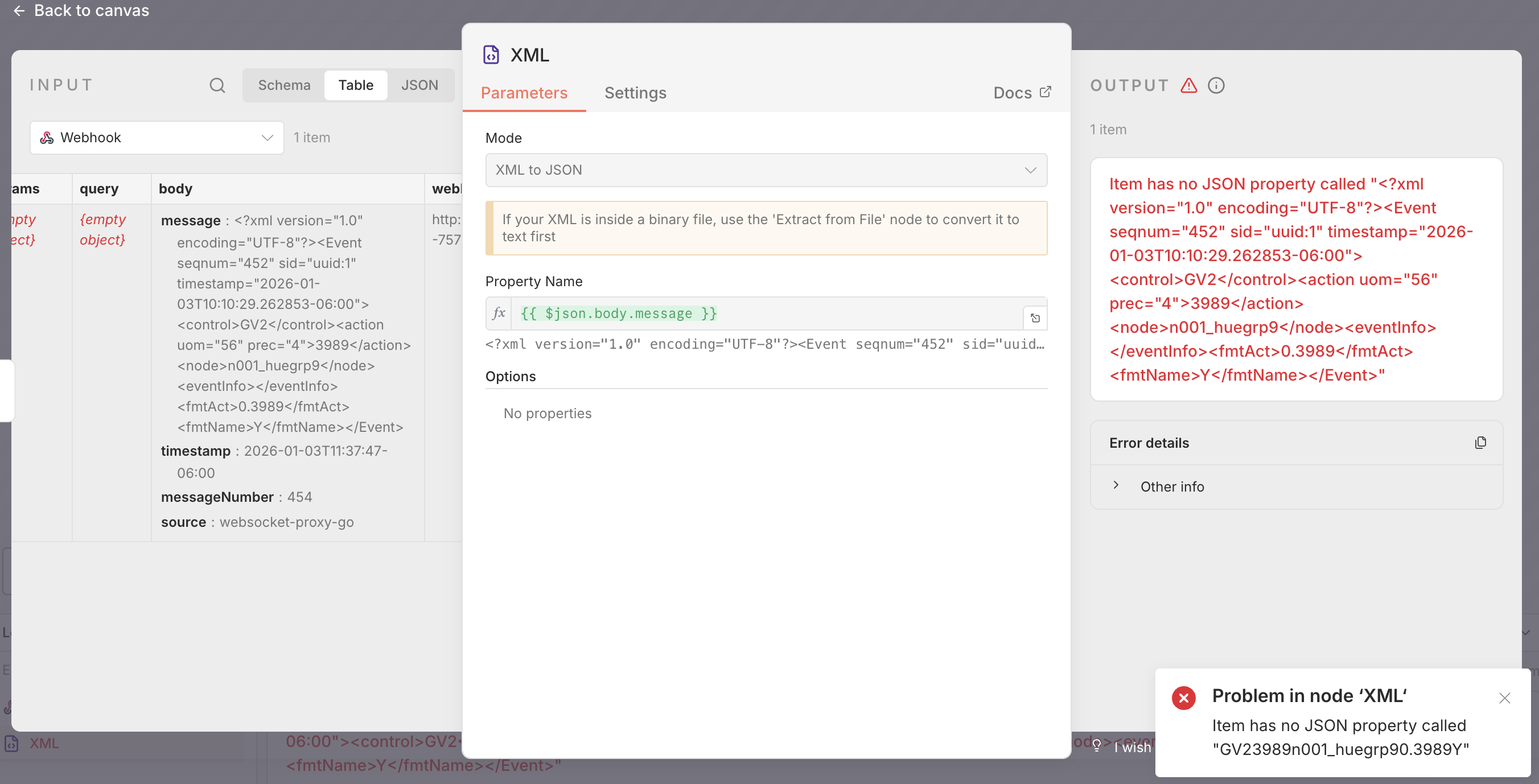This screenshot has width=1539, height=784.
Task: Select the Parameters tab
Action: pos(524,93)
